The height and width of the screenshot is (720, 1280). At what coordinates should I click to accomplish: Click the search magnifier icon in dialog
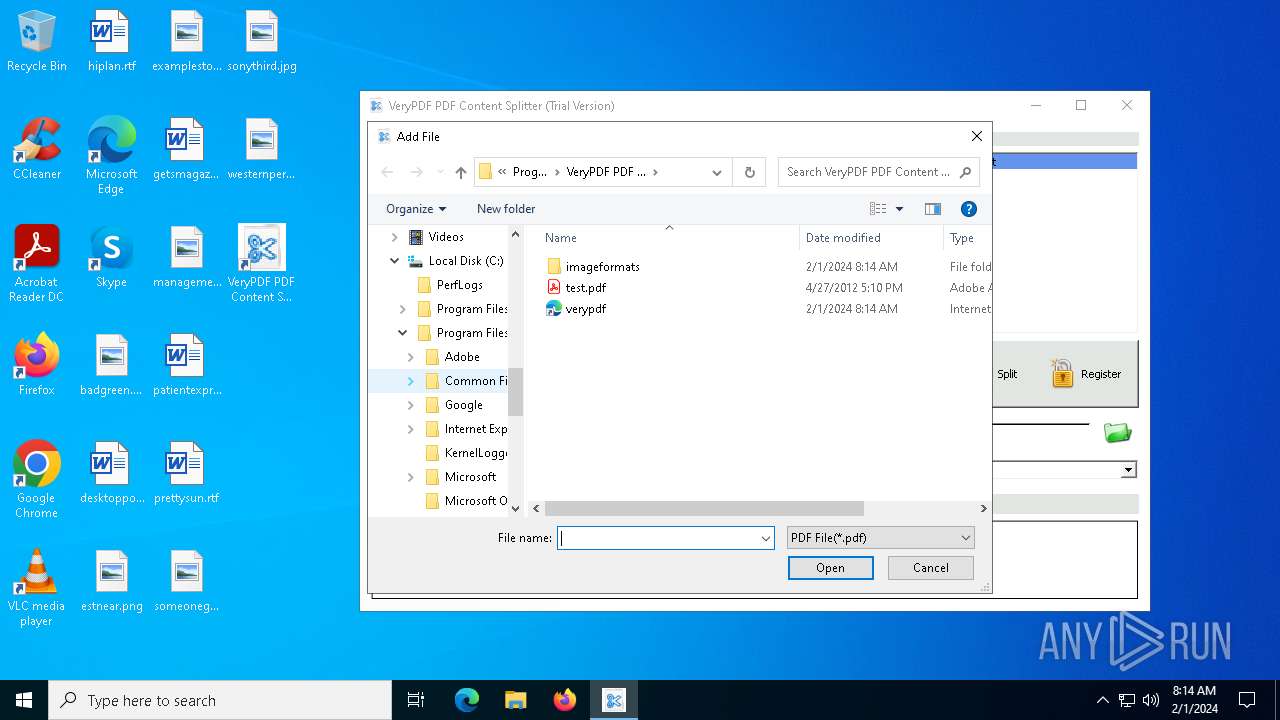pyautogui.click(x=965, y=172)
